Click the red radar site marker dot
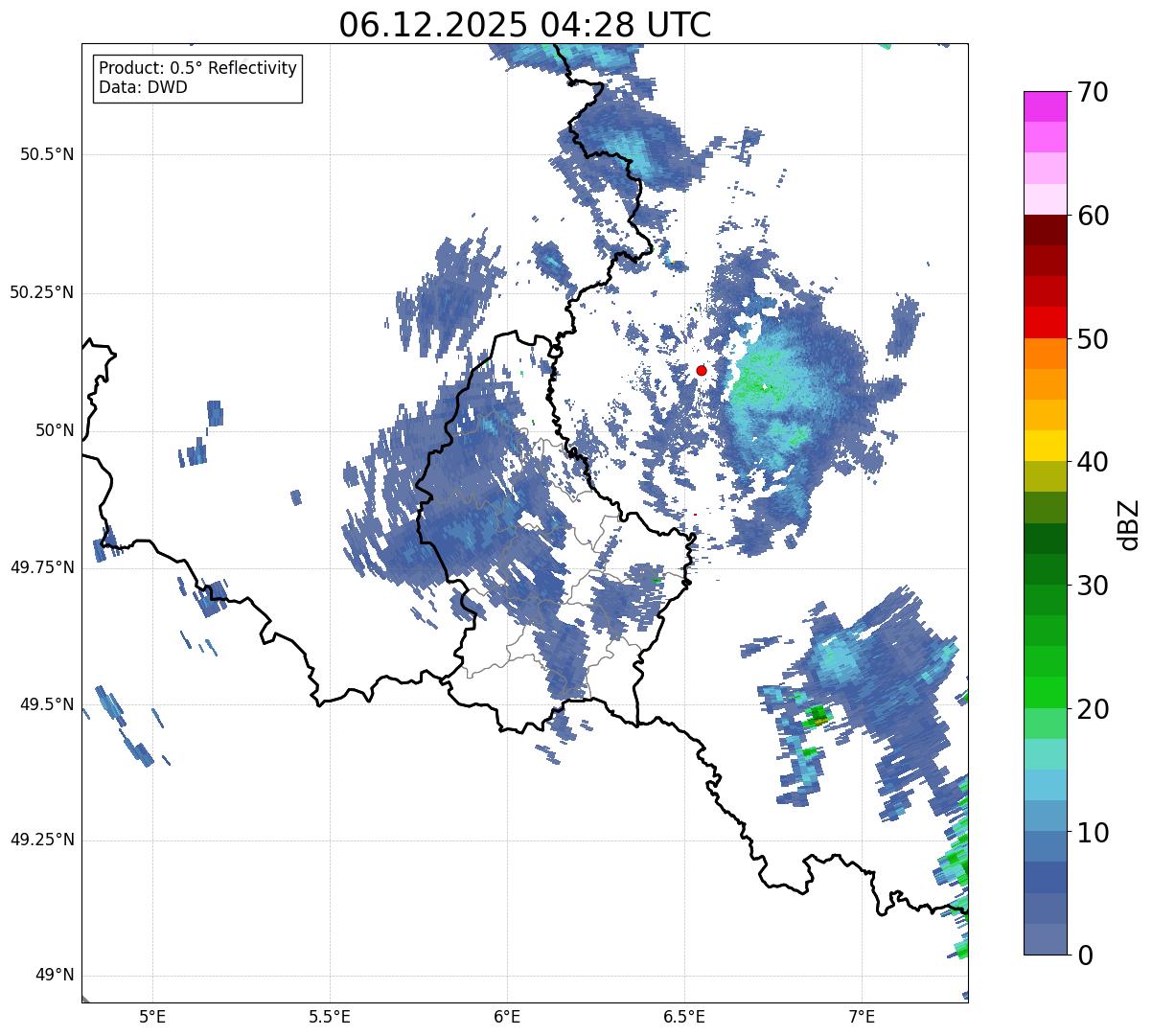 coord(702,370)
